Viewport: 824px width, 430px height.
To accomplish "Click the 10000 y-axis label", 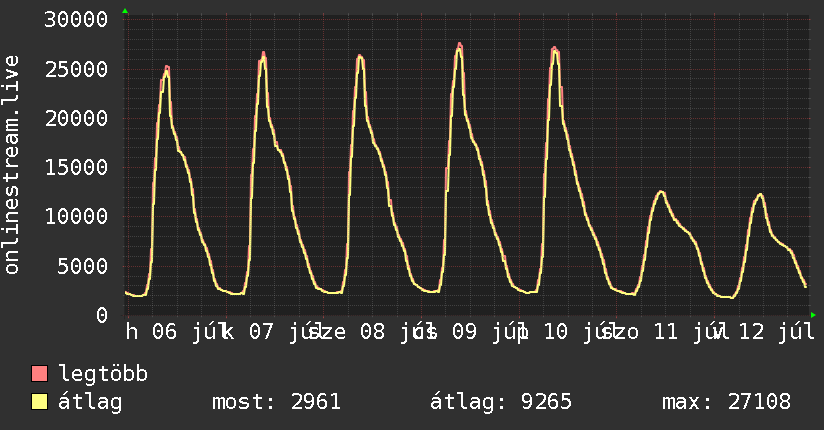I will click(x=76, y=217).
